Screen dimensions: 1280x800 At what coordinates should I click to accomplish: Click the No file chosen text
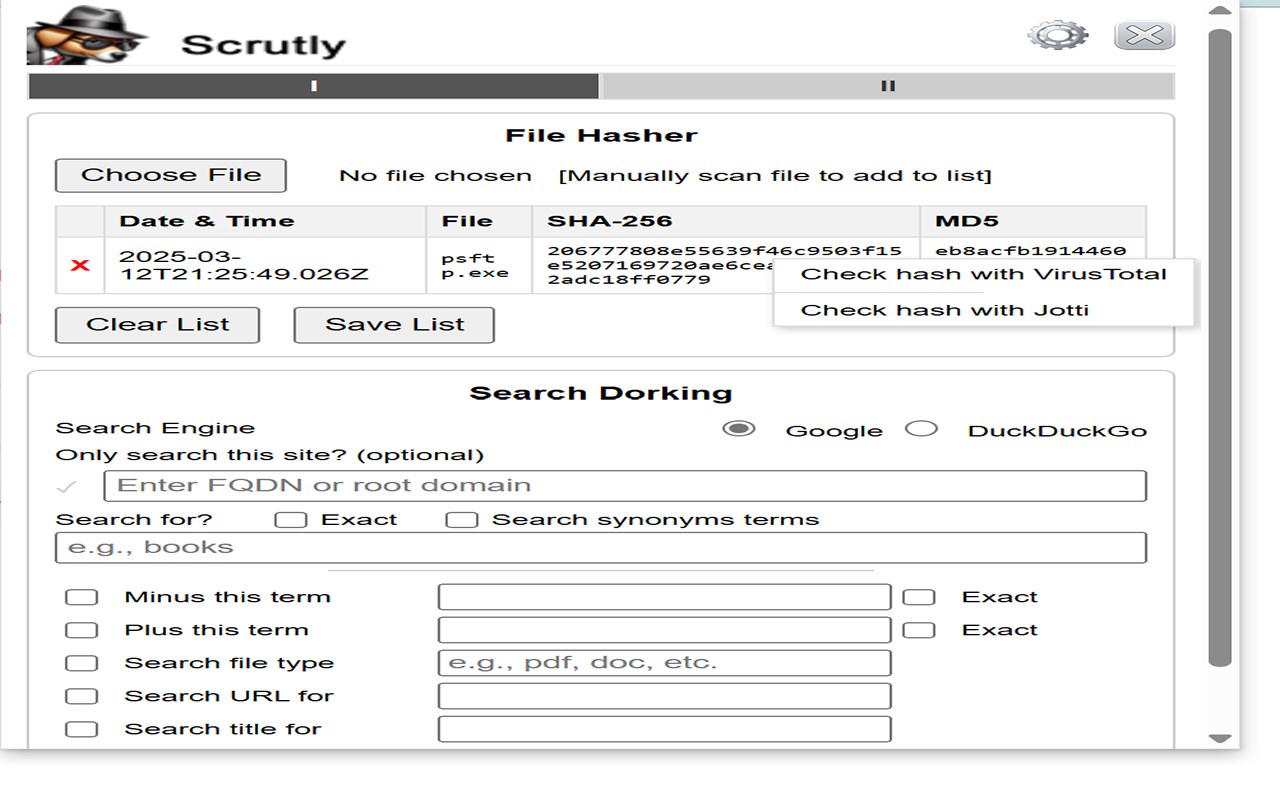(435, 176)
